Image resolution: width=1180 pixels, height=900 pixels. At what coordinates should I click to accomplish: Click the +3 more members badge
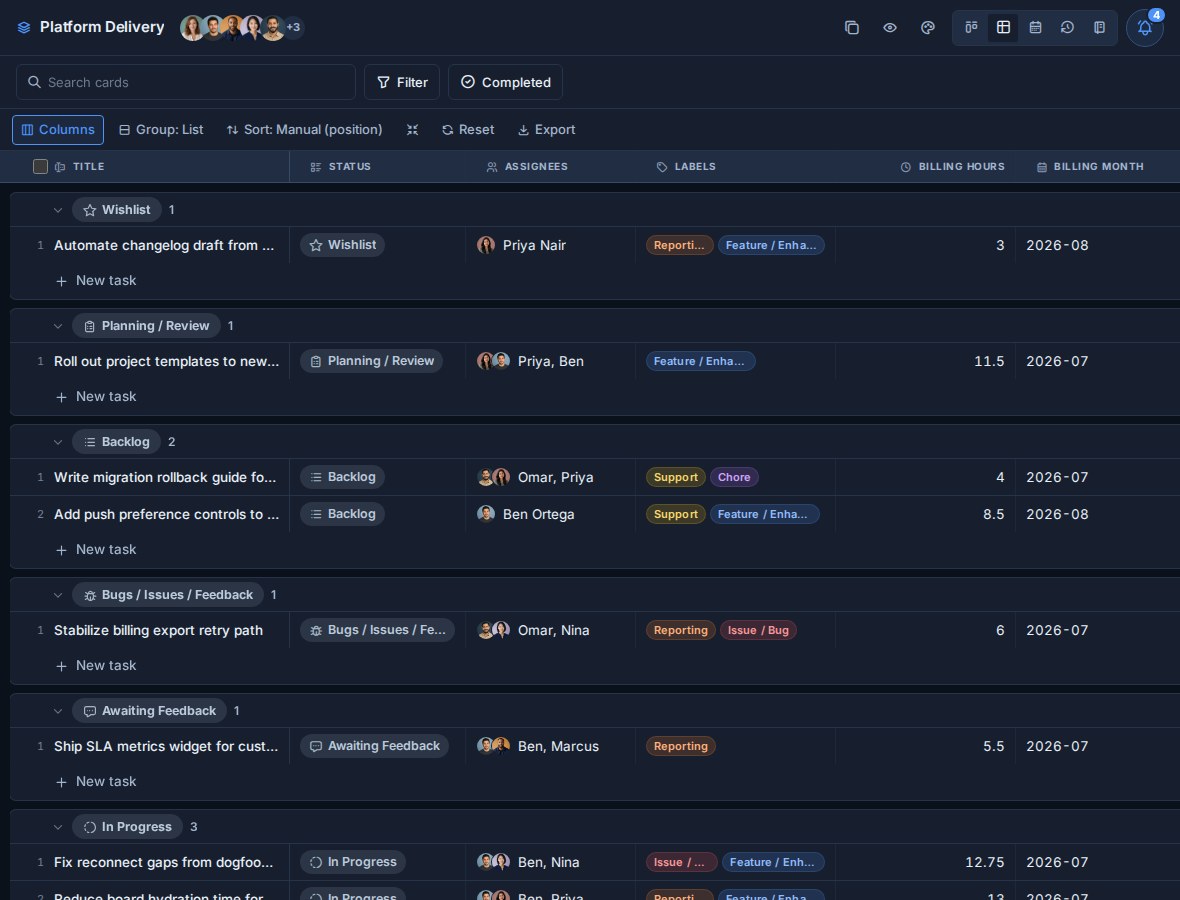pyautogui.click(x=293, y=28)
